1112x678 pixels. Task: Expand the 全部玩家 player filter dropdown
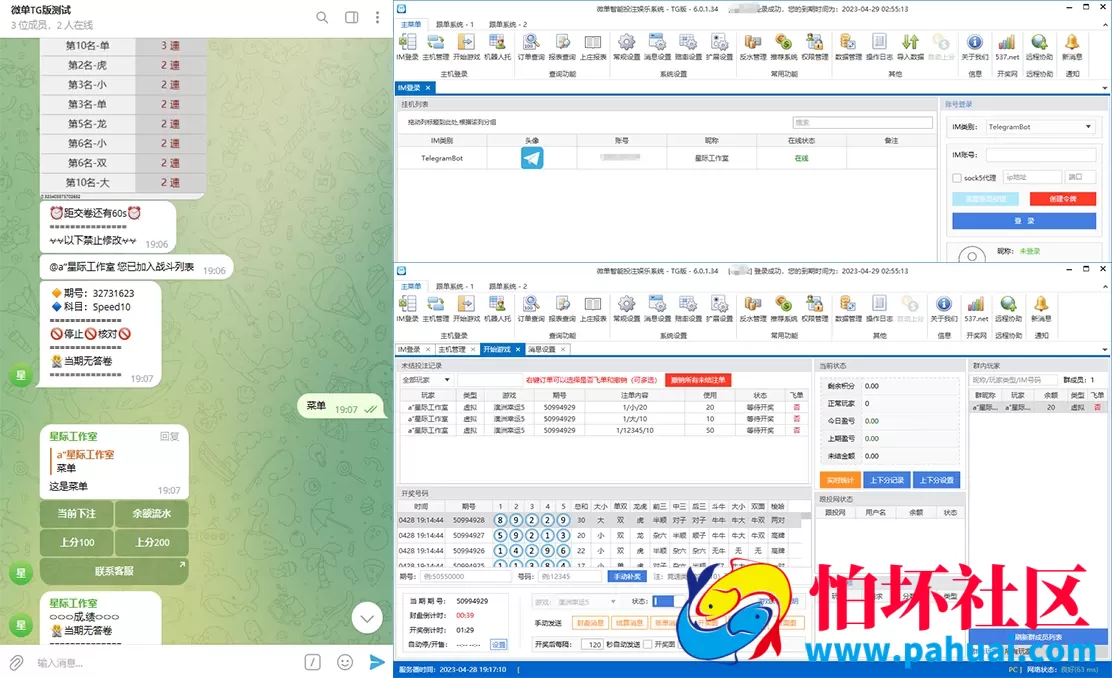(426, 380)
